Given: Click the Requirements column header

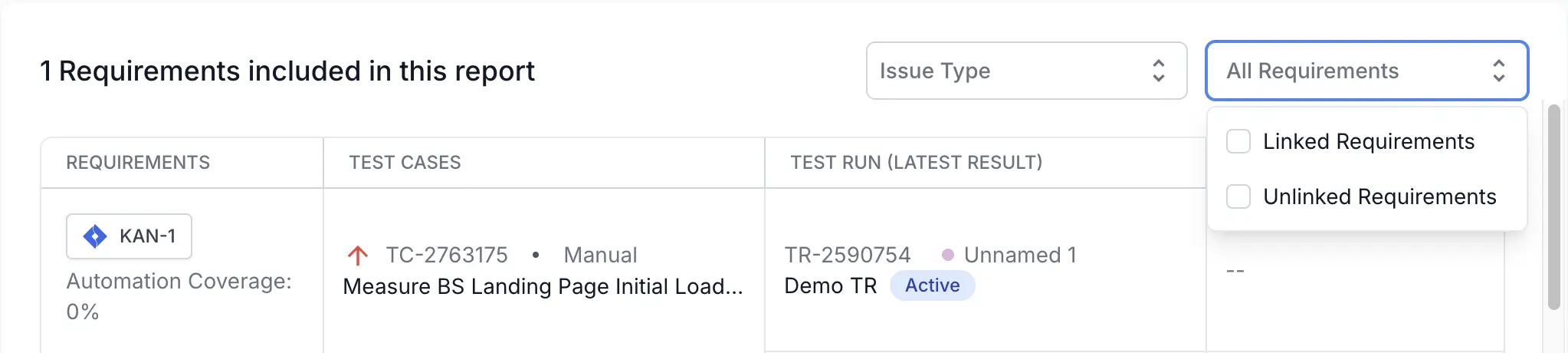Looking at the screenshot, I should pos(138,163).
